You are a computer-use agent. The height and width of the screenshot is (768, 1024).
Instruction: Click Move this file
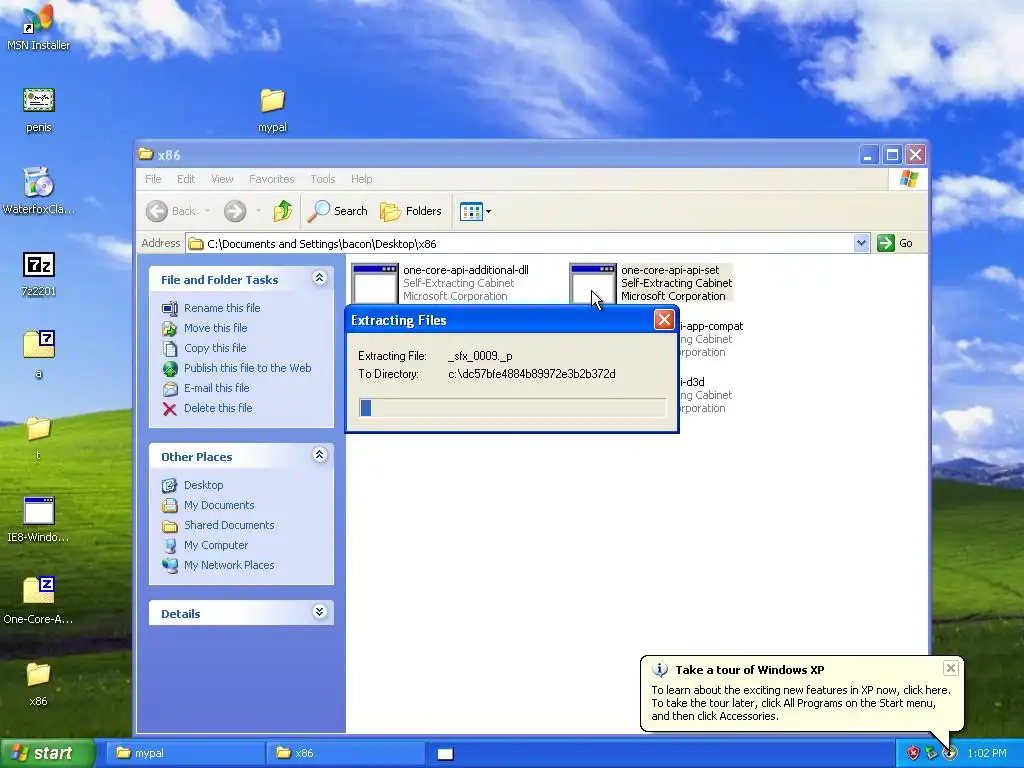(204, 328)
